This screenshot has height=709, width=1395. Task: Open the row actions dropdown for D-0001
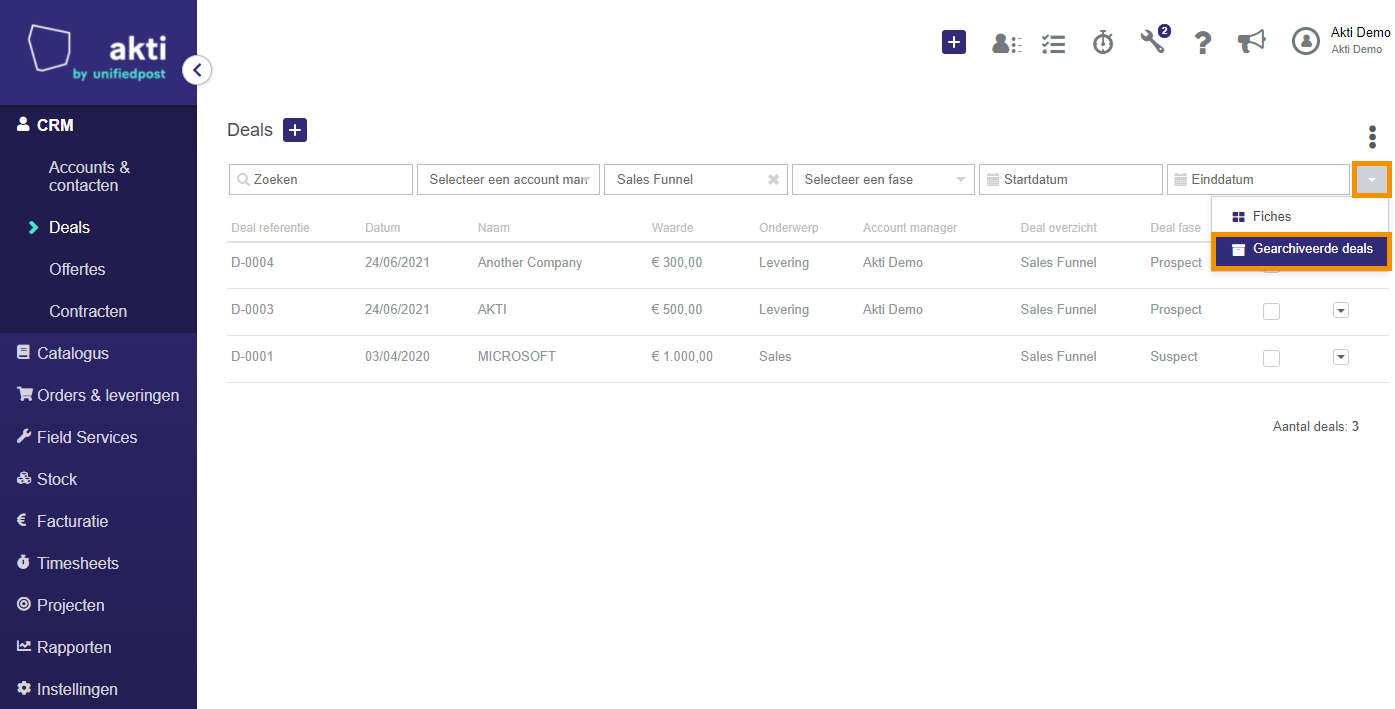[x=1341, y=357]
